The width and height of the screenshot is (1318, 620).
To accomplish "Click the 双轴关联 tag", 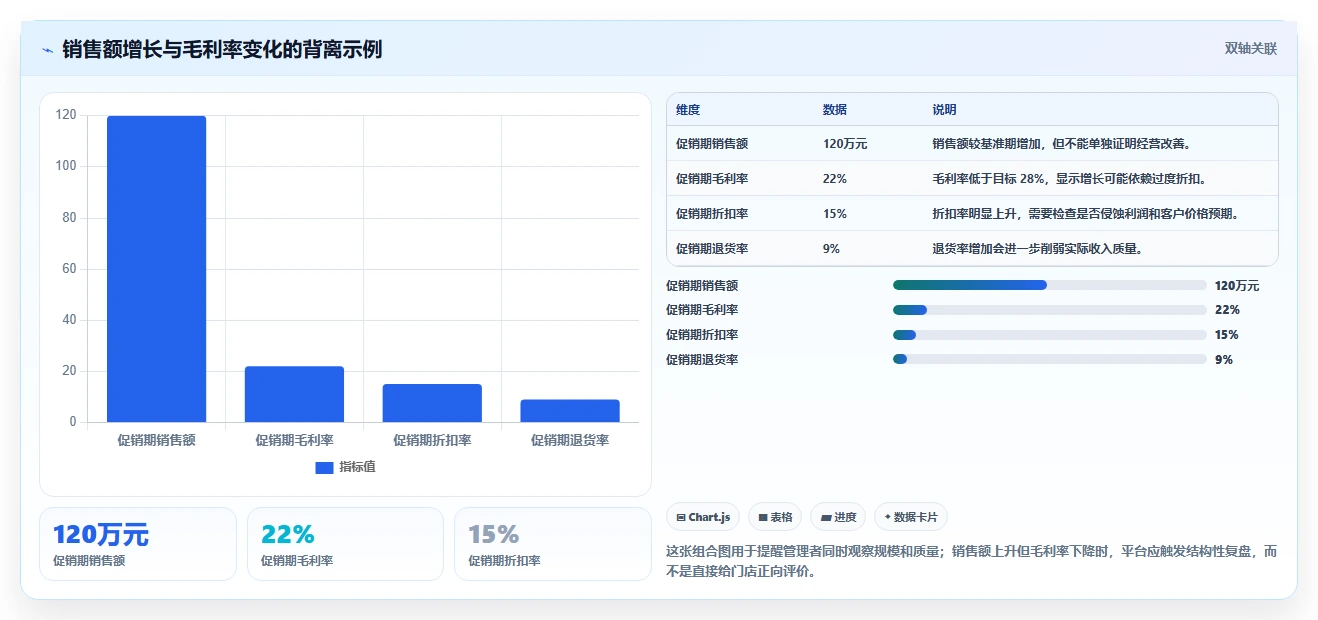I will (x=1250, y=49).
